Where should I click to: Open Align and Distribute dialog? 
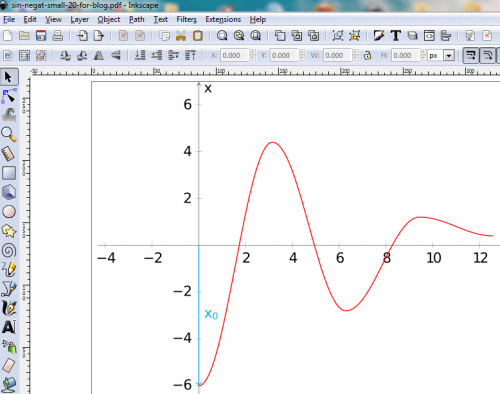tap(446, 36)
